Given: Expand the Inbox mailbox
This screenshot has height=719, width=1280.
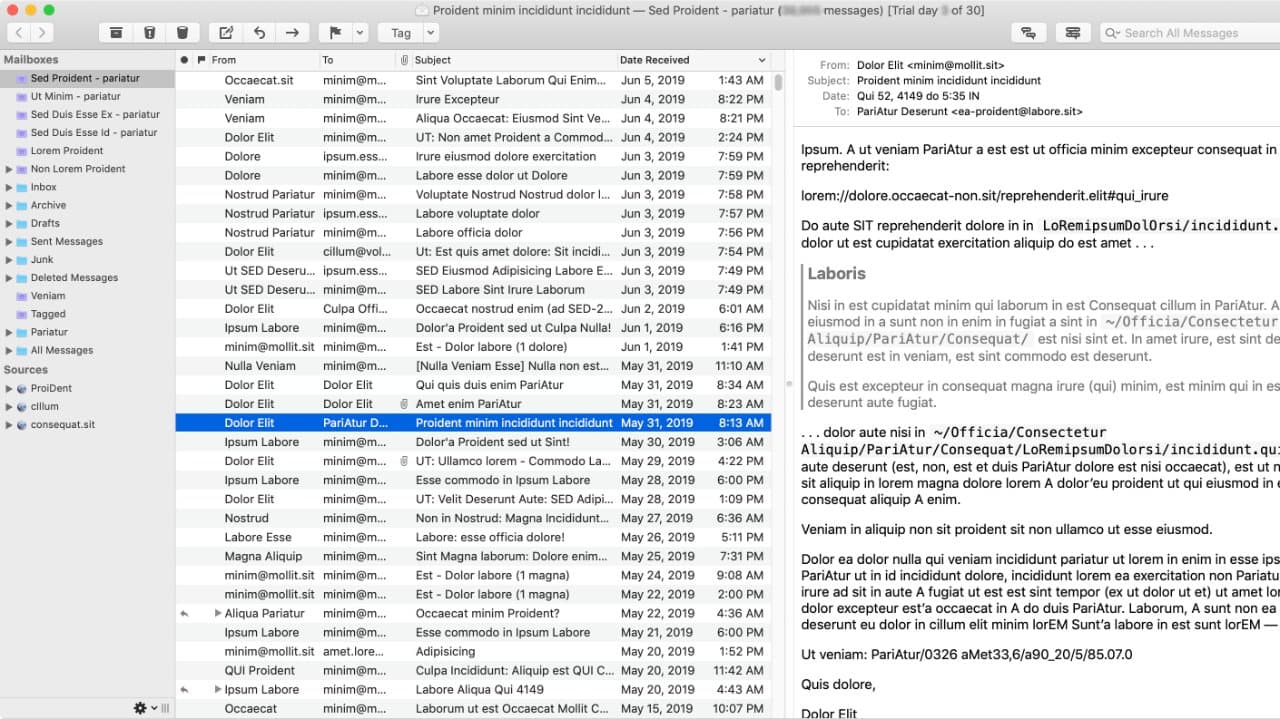Looking at the screenshot, I should pos(9,187).
